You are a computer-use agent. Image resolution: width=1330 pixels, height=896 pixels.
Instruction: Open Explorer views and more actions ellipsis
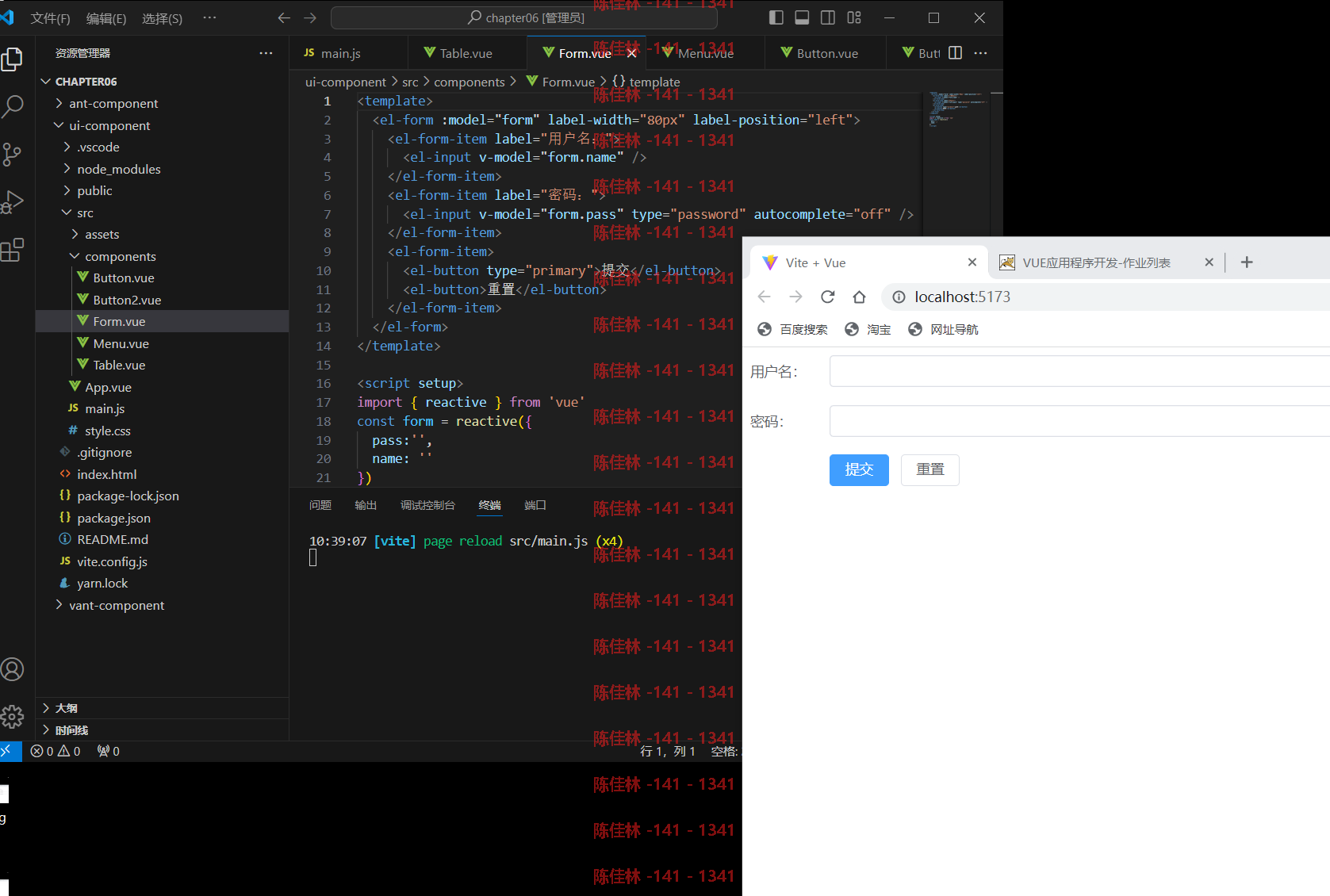click(266, 53)
